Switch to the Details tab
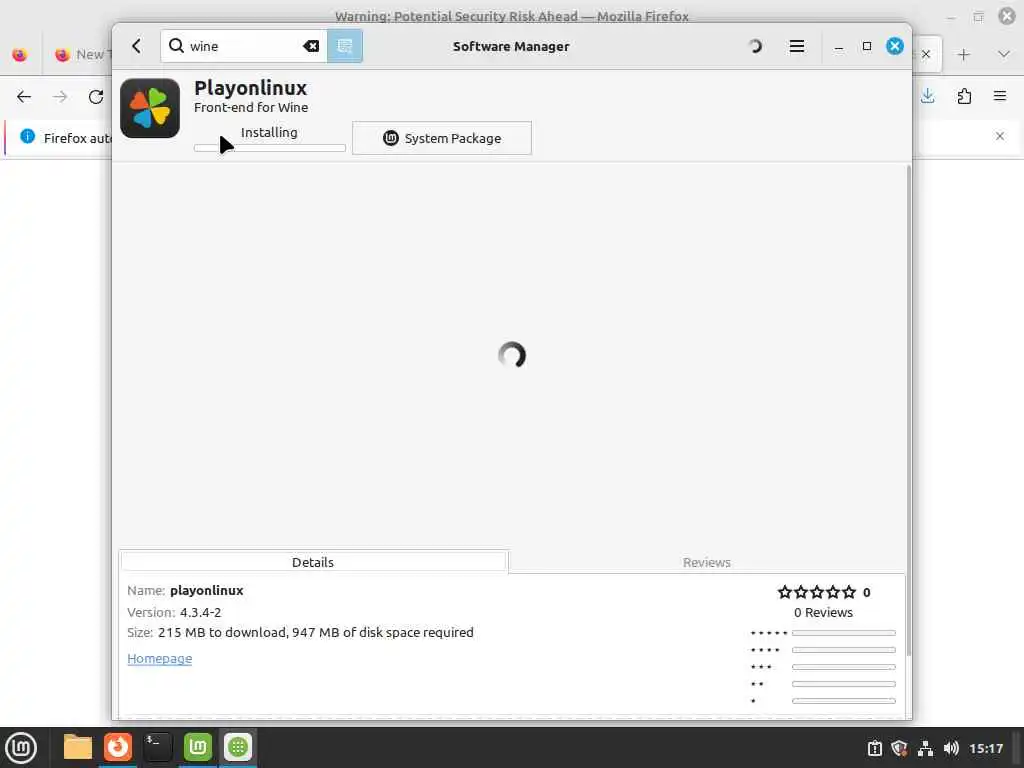The width and height of the screenshot is (1024, 768). [313, 562]
